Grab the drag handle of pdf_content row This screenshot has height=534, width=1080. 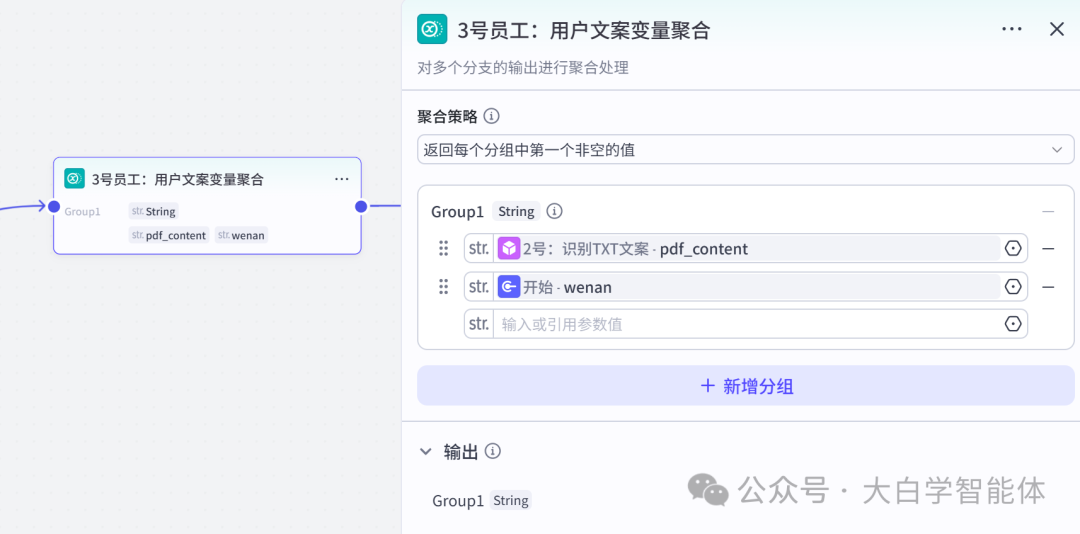point(444,248)
